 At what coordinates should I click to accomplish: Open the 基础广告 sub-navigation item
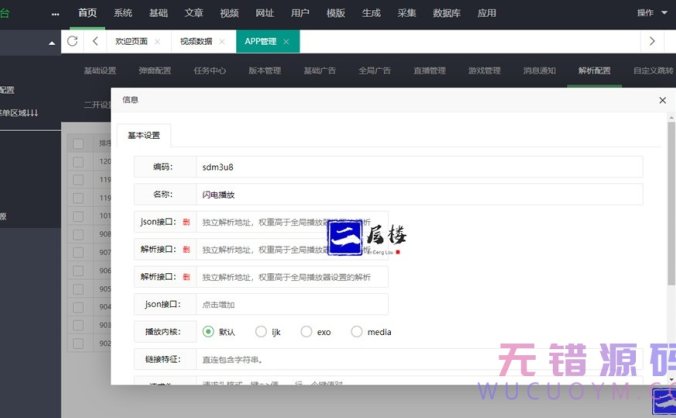319,71
